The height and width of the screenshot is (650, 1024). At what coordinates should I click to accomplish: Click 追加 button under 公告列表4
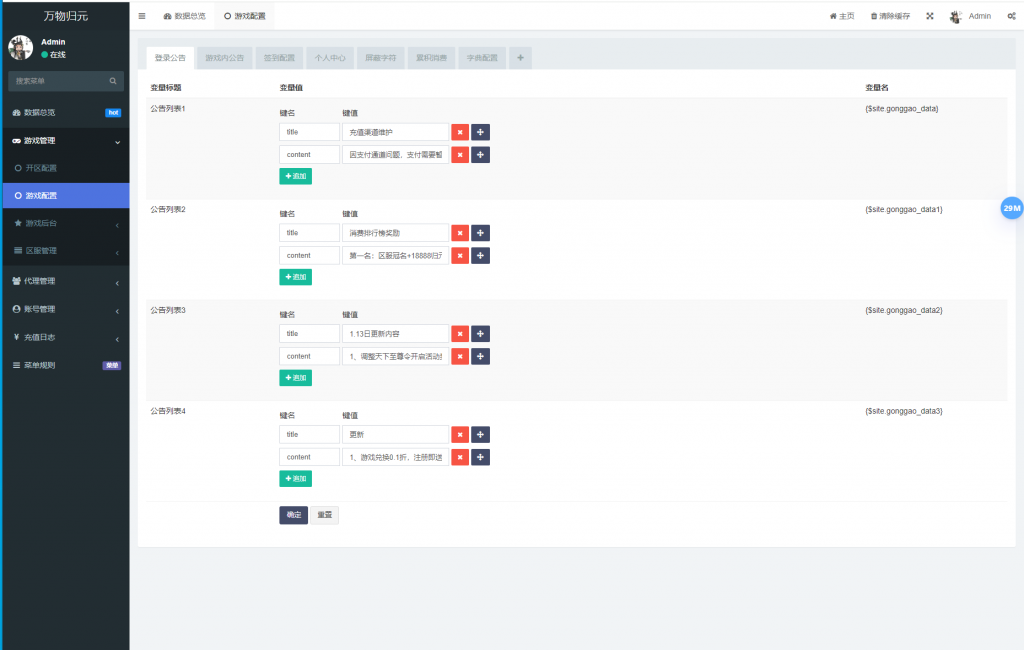coord(295,479)
